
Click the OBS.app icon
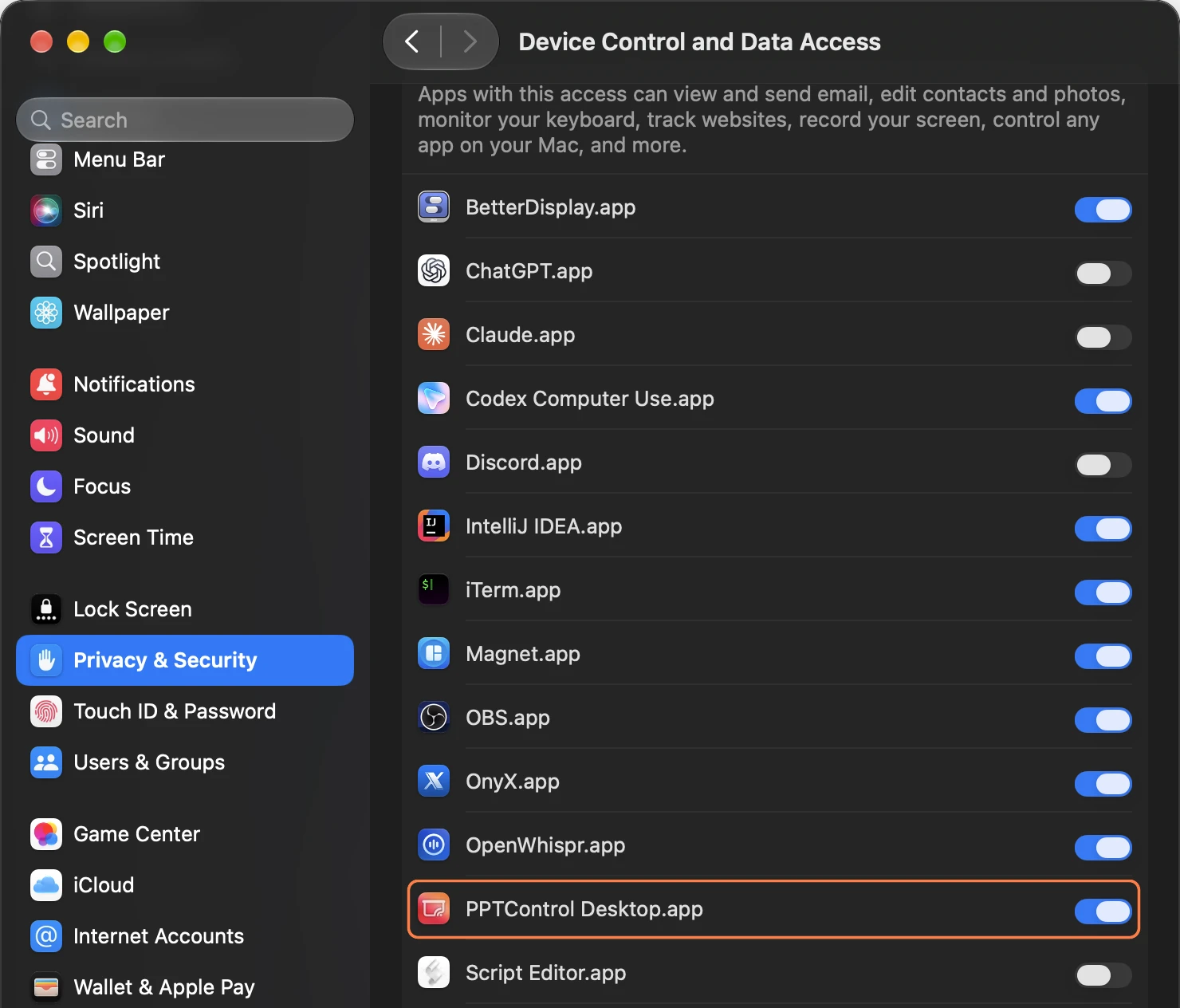click(x=434, y=718)
